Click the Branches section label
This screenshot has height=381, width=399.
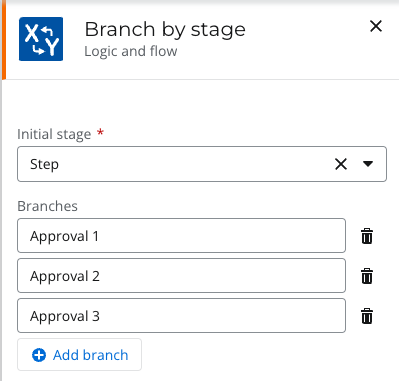tap(47, 206)
